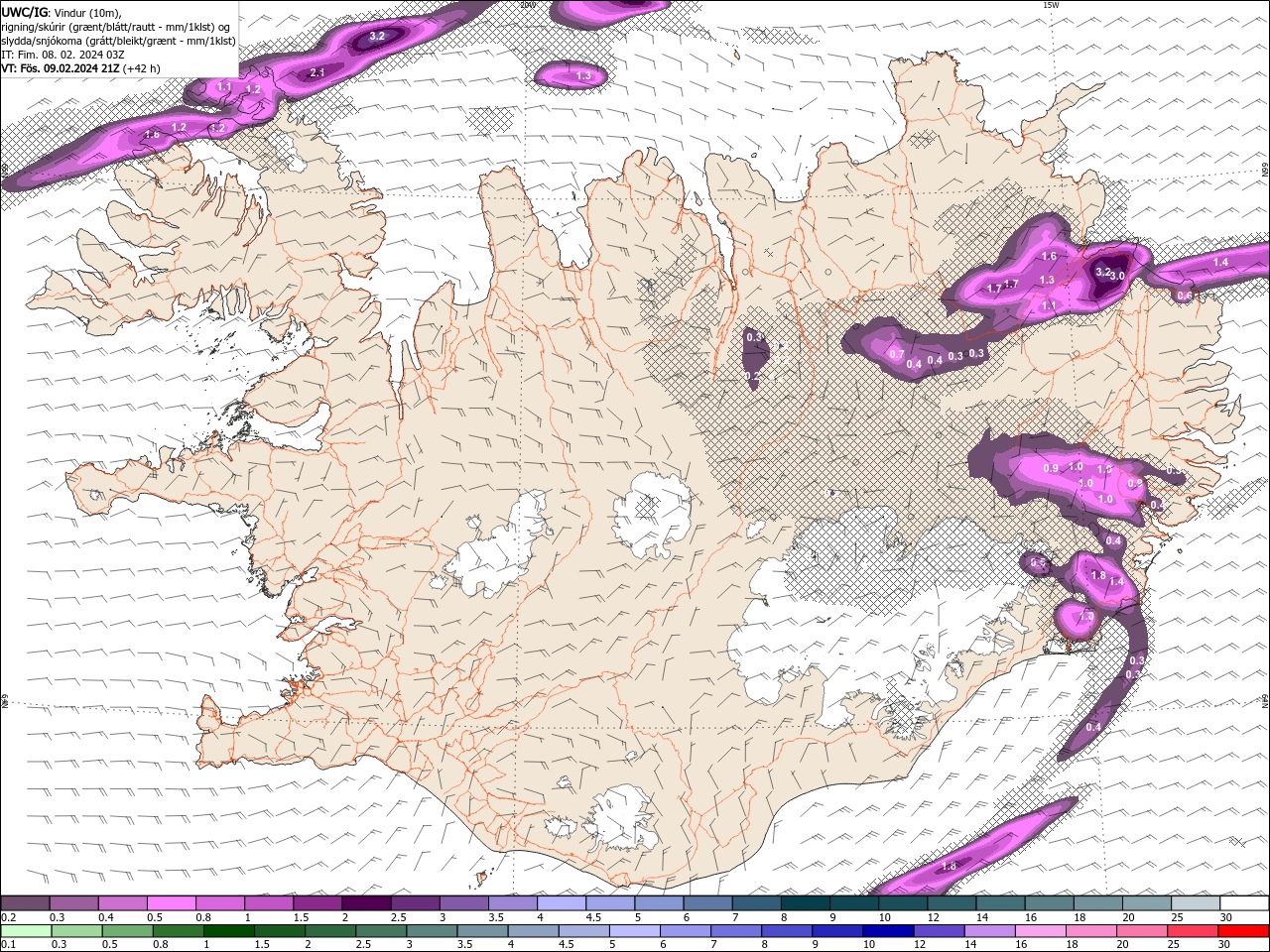1270x952 pixels.
Task: Click the '15W' longitude label
Action: coord(1051,5)
